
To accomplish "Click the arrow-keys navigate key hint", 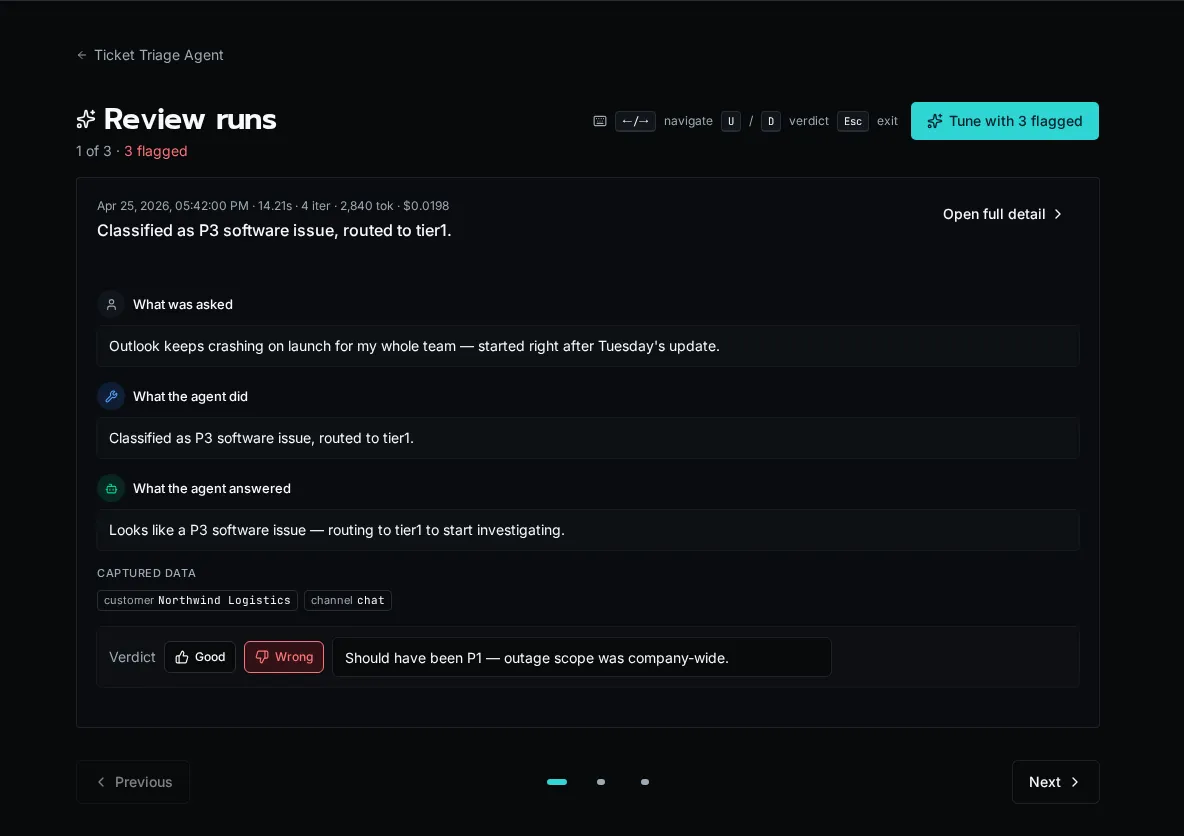I will point(635,121).
